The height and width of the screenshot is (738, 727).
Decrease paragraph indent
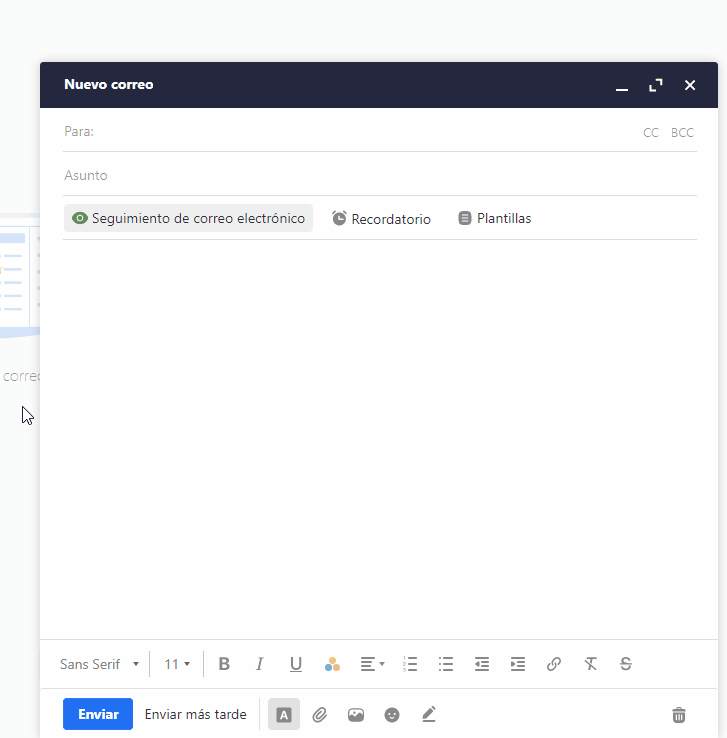point(482,664)
